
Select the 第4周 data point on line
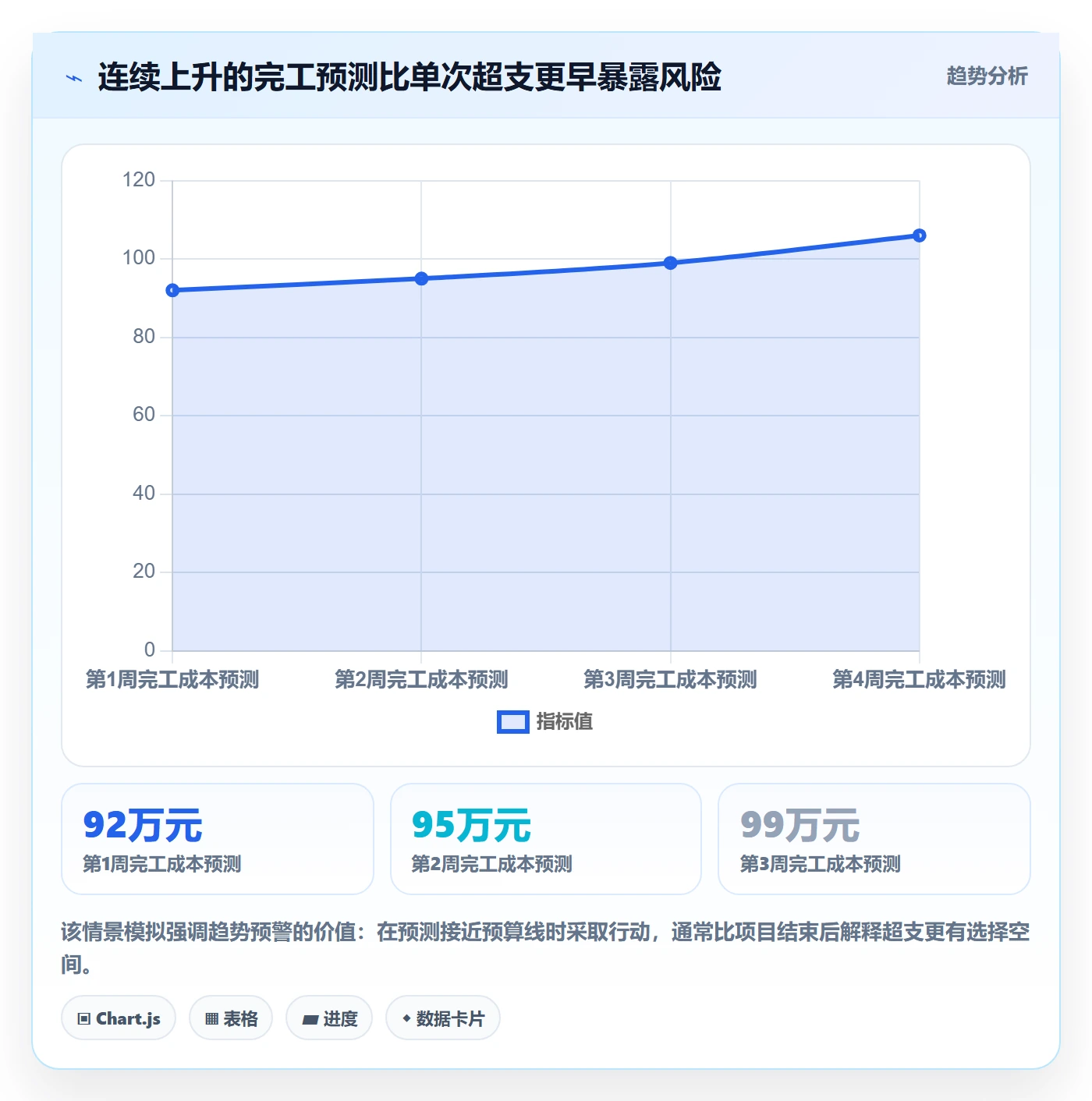919,235
